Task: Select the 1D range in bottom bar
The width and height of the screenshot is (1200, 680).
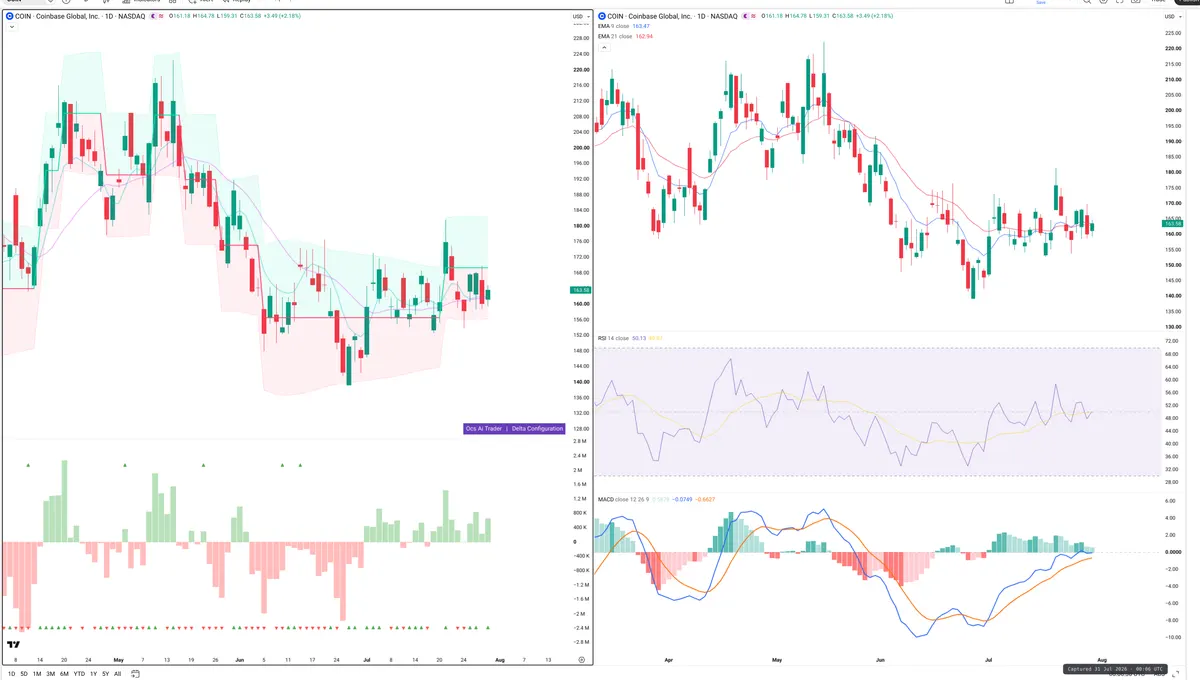Action: (x=10, y=674)
